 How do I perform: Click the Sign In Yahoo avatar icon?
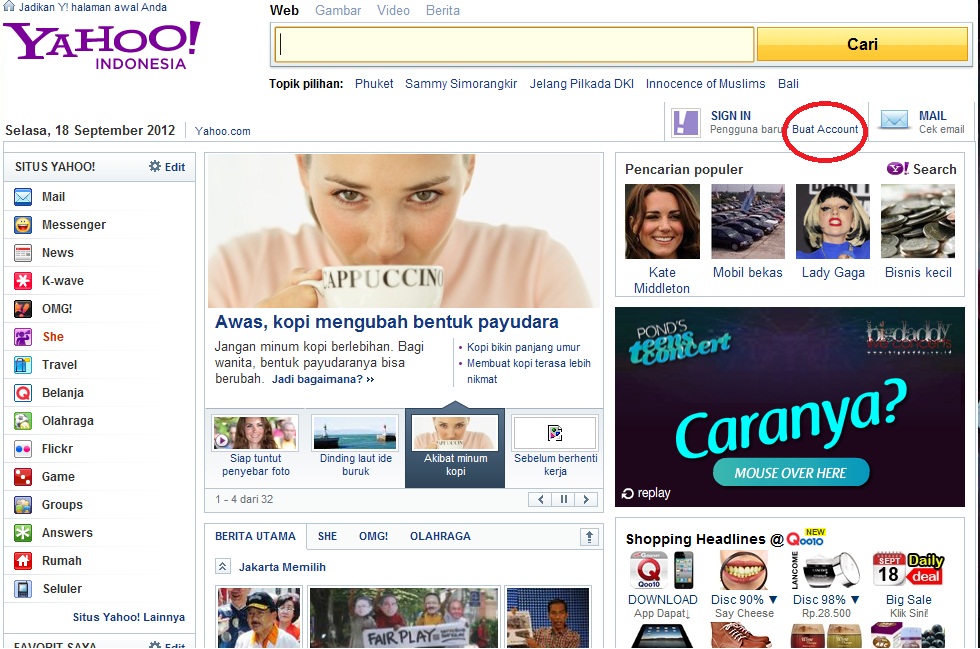click(686, 123)
